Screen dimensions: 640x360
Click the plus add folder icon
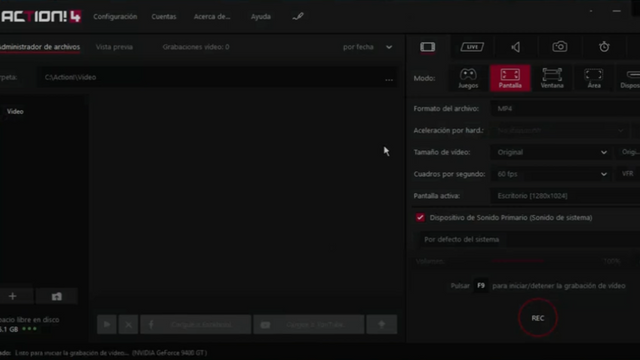point(13,296)
